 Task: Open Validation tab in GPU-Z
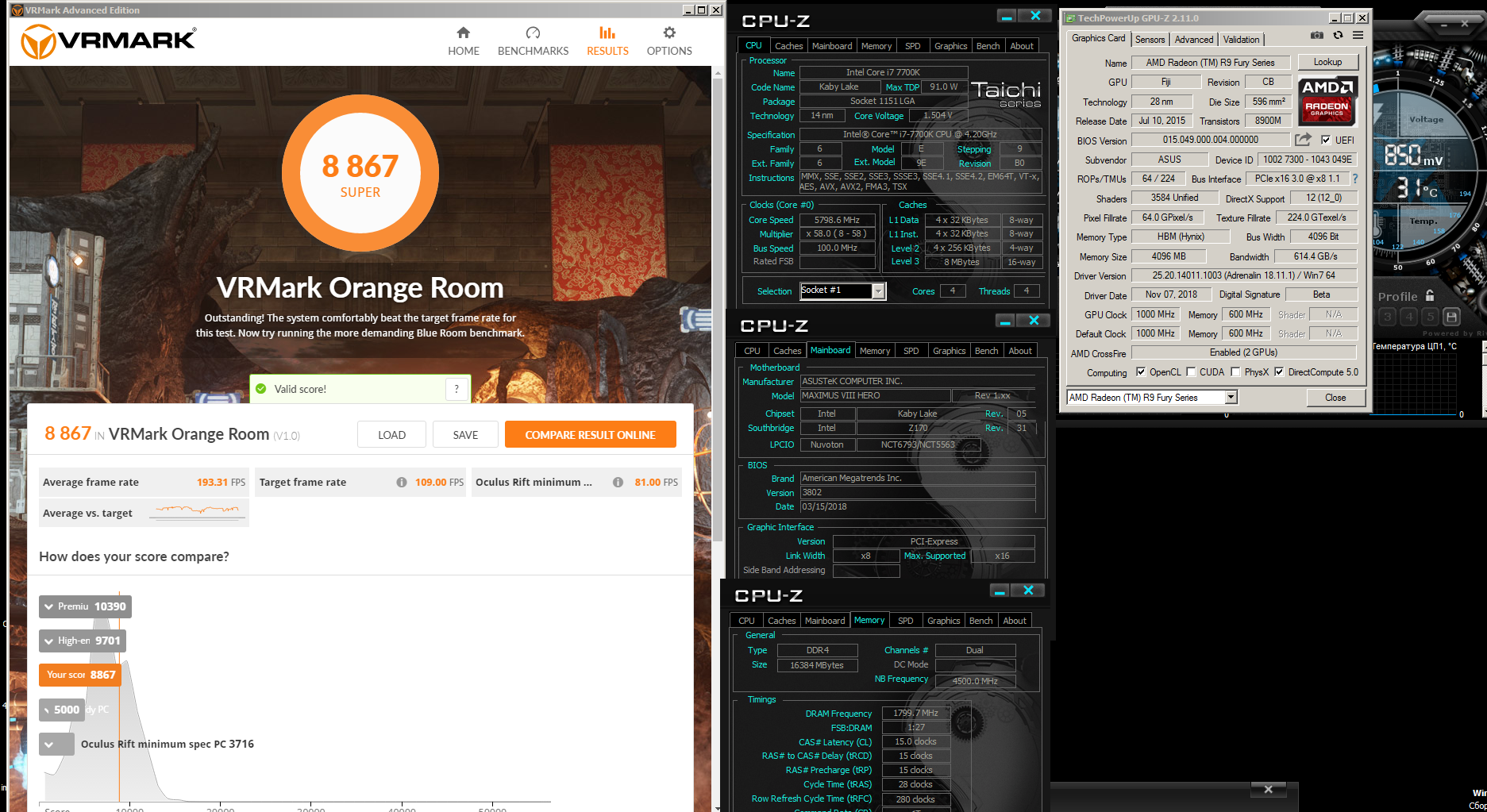(1241, 40)
